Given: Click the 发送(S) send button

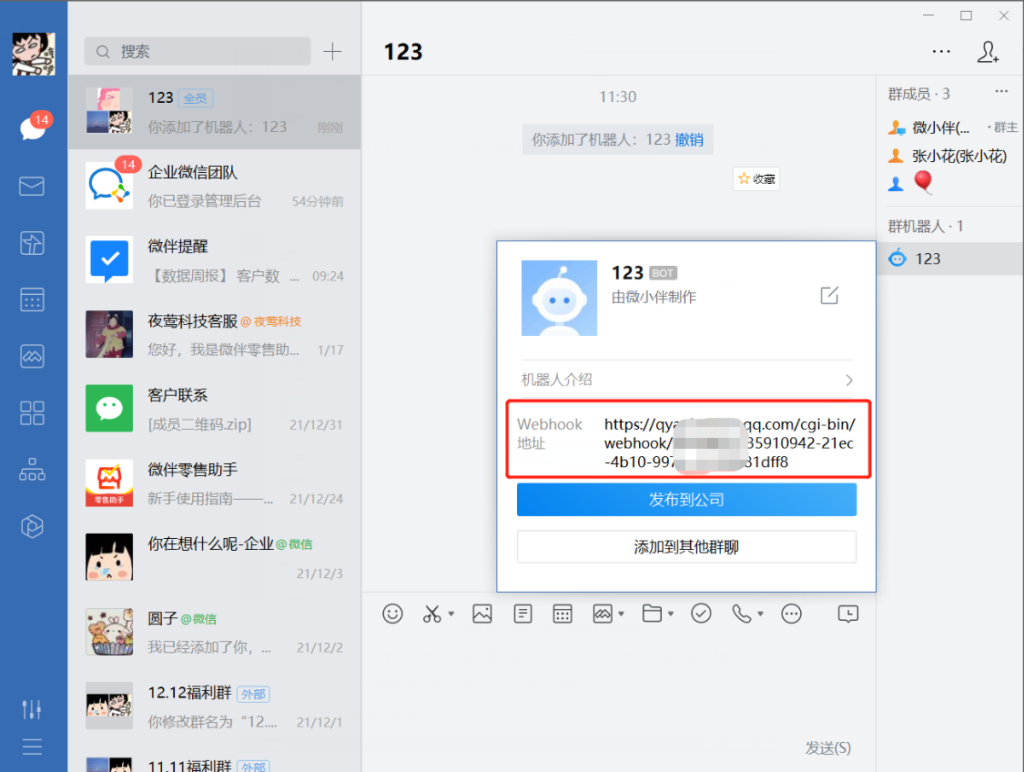Looking at the screenshot, I should pos(827,748).
